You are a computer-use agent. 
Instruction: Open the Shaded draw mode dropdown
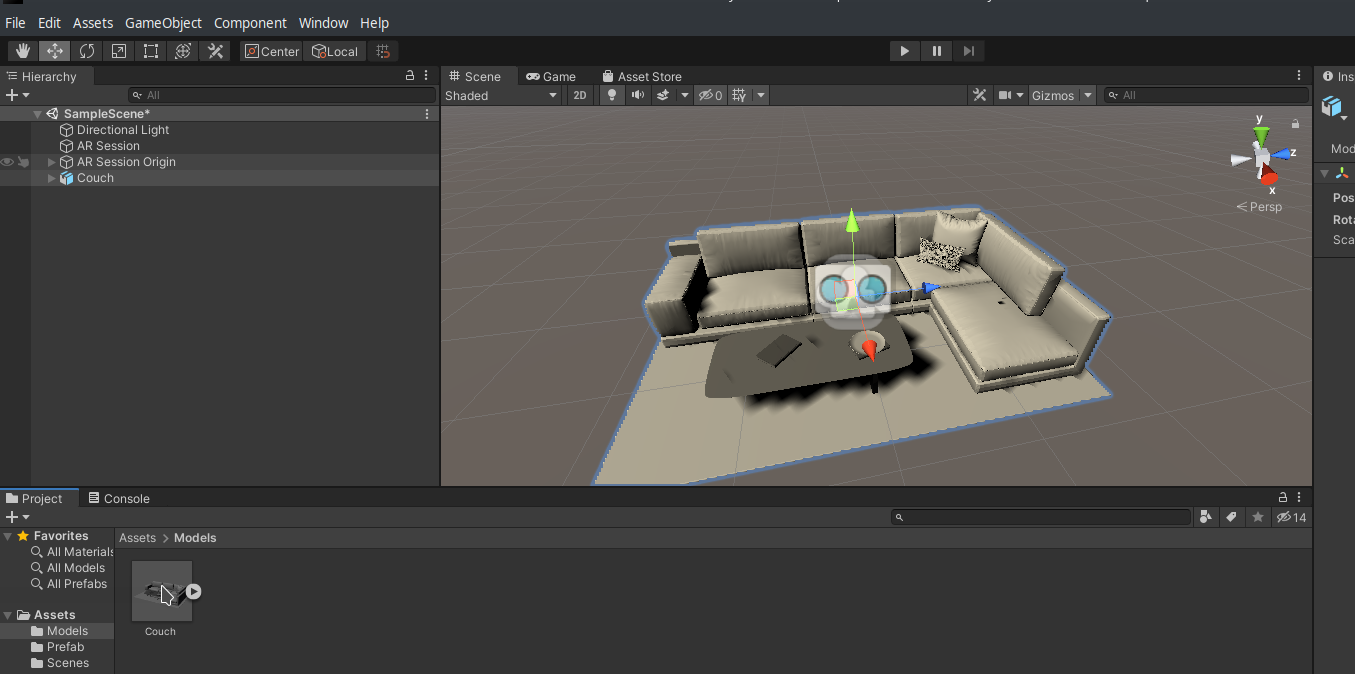coord(500,95)
